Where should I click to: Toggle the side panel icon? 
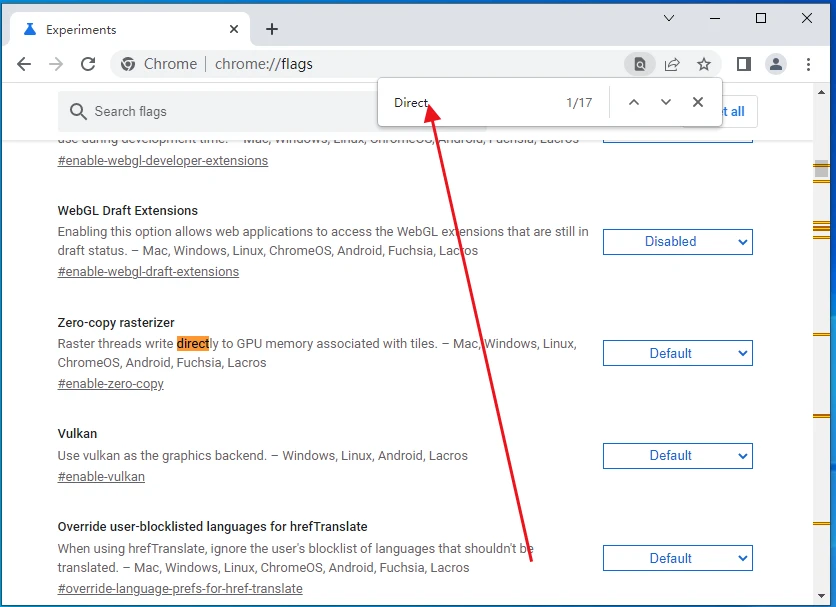click(x=744, y=64)
